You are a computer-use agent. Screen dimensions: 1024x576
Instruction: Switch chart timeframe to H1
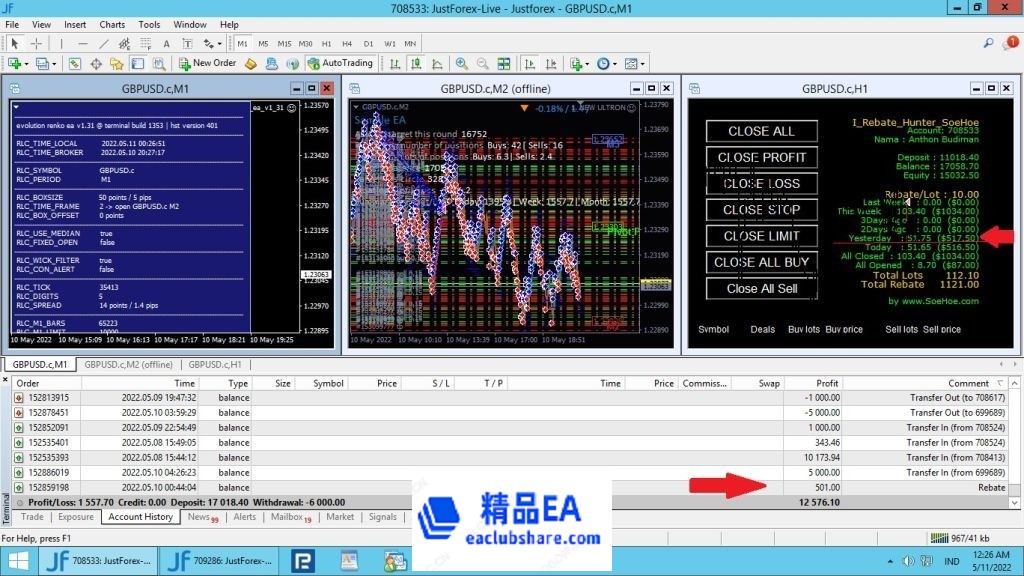[x=327, y=44]
